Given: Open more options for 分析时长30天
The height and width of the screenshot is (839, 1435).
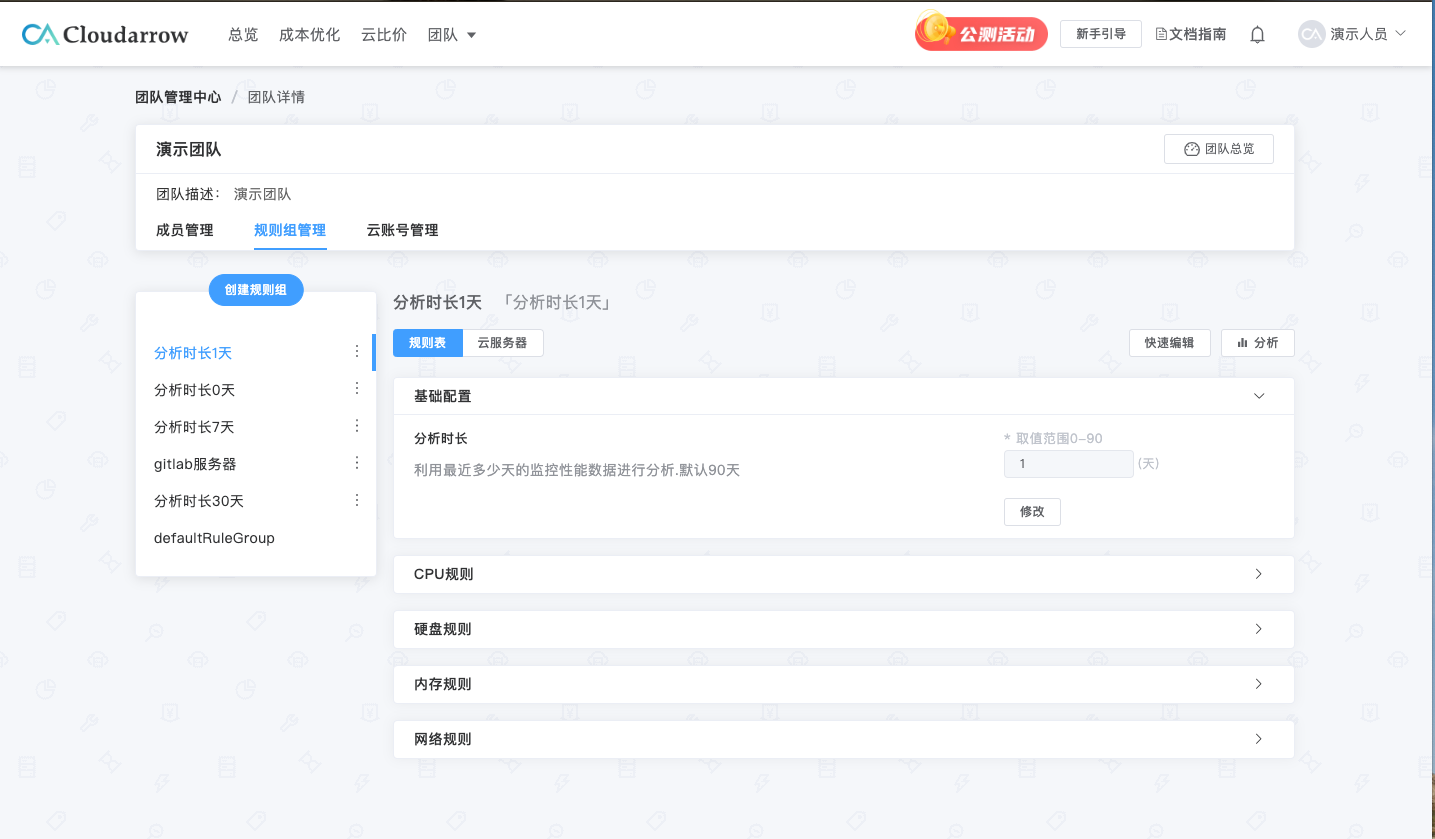Looking at the screenshot, I should click(357, 500).
